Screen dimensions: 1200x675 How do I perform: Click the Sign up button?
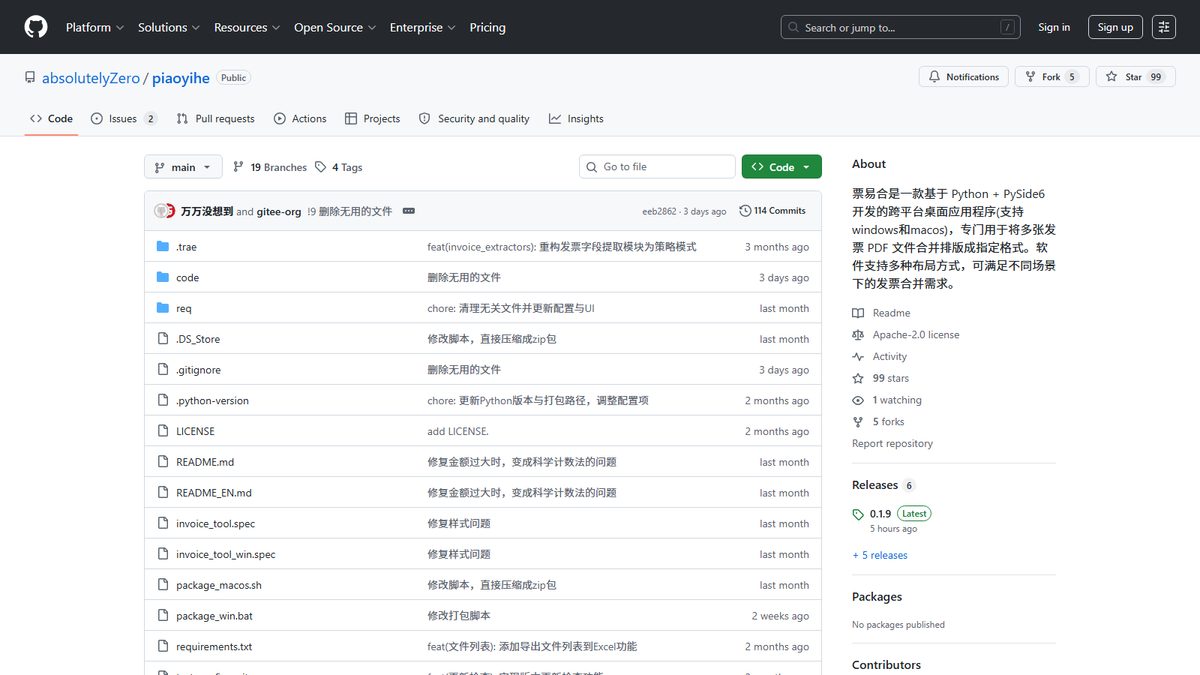[x=1115, y=27]
